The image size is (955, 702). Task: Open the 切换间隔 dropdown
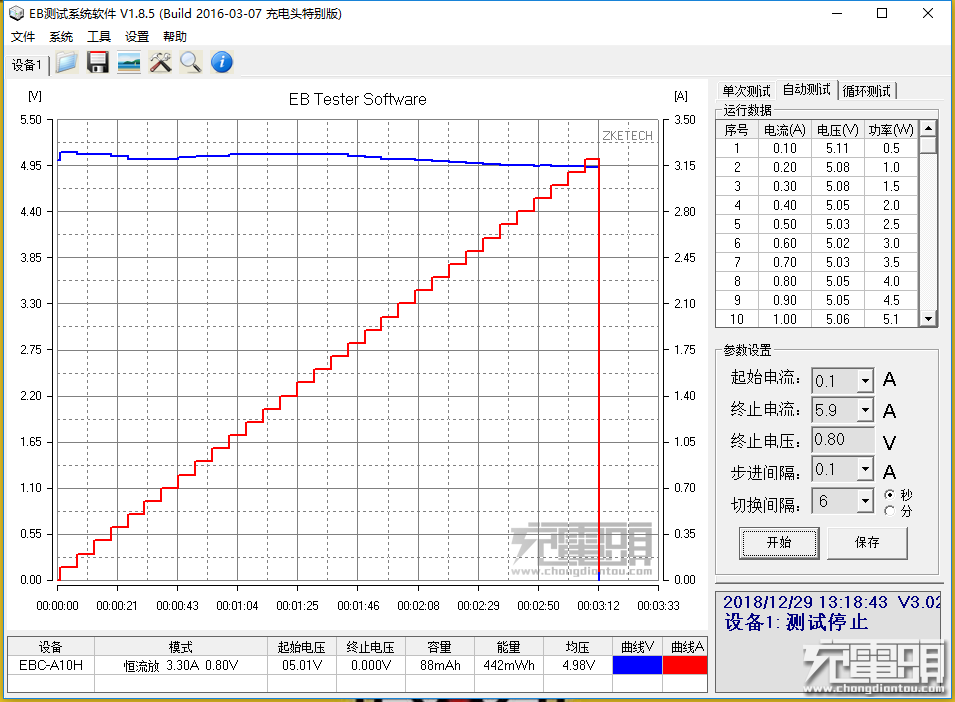click(864, 501)
